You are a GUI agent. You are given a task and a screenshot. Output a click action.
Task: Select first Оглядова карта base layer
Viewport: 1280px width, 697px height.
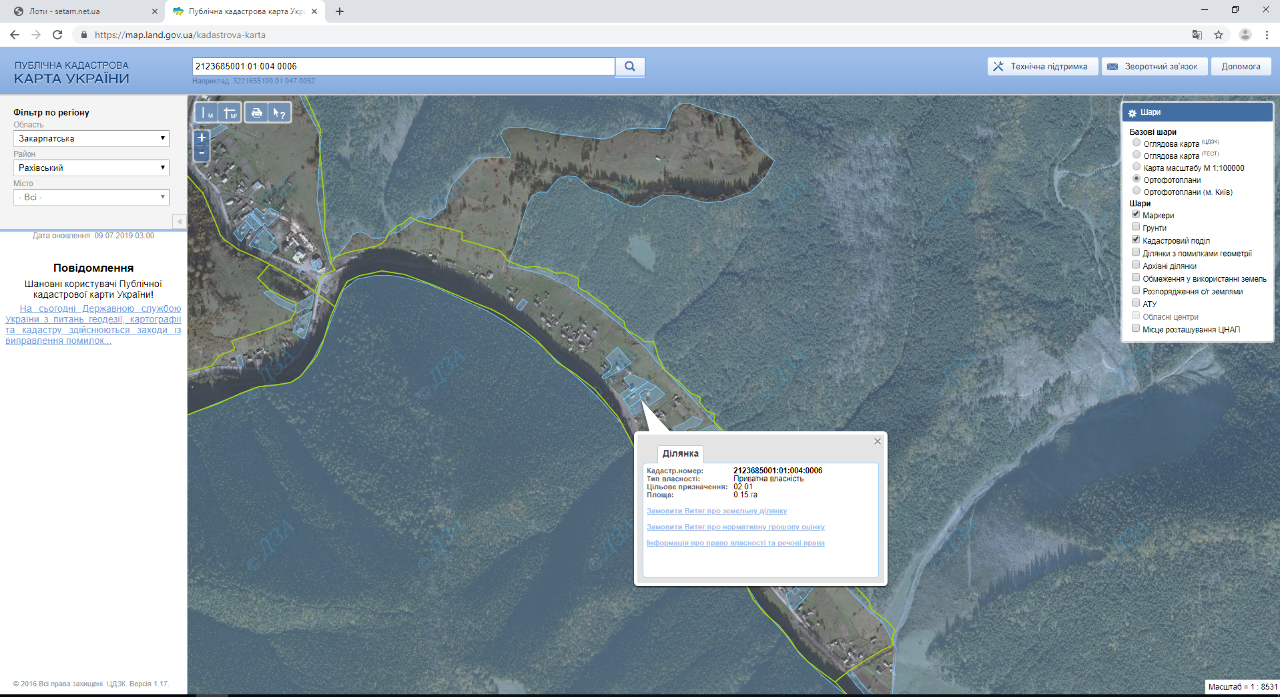[x=1136, y=143]
